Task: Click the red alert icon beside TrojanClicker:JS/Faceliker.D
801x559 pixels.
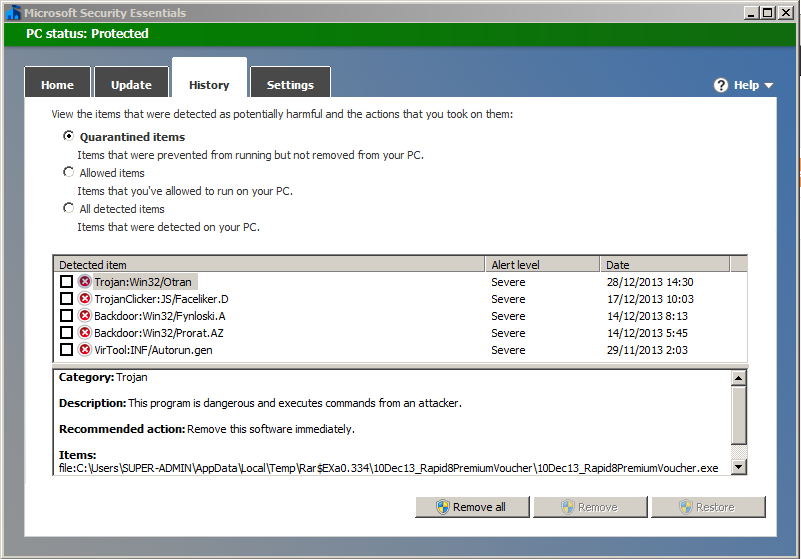Action: click(85, 298)
